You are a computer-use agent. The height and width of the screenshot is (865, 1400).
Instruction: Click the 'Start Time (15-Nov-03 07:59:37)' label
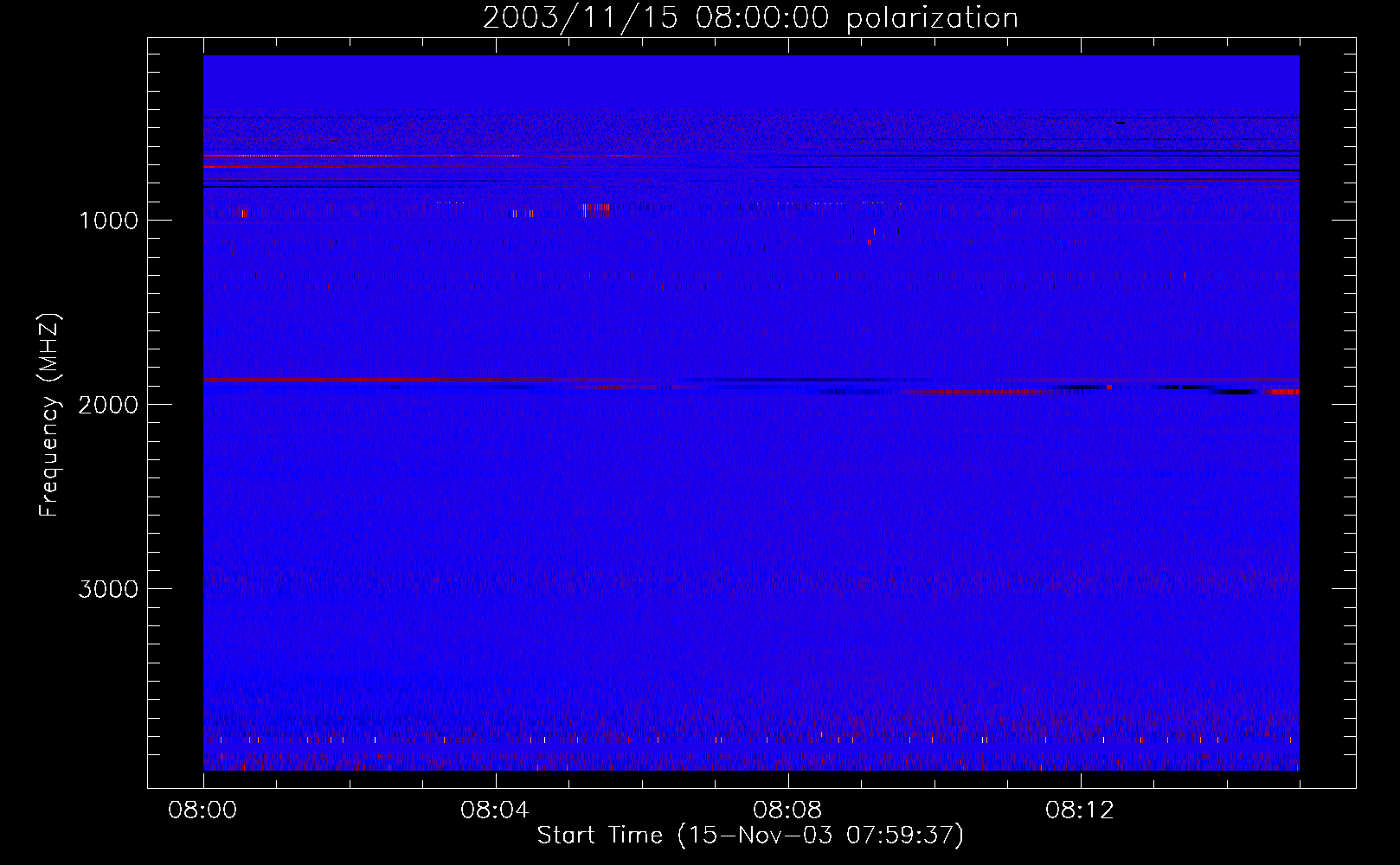click(x=750, y=836)
